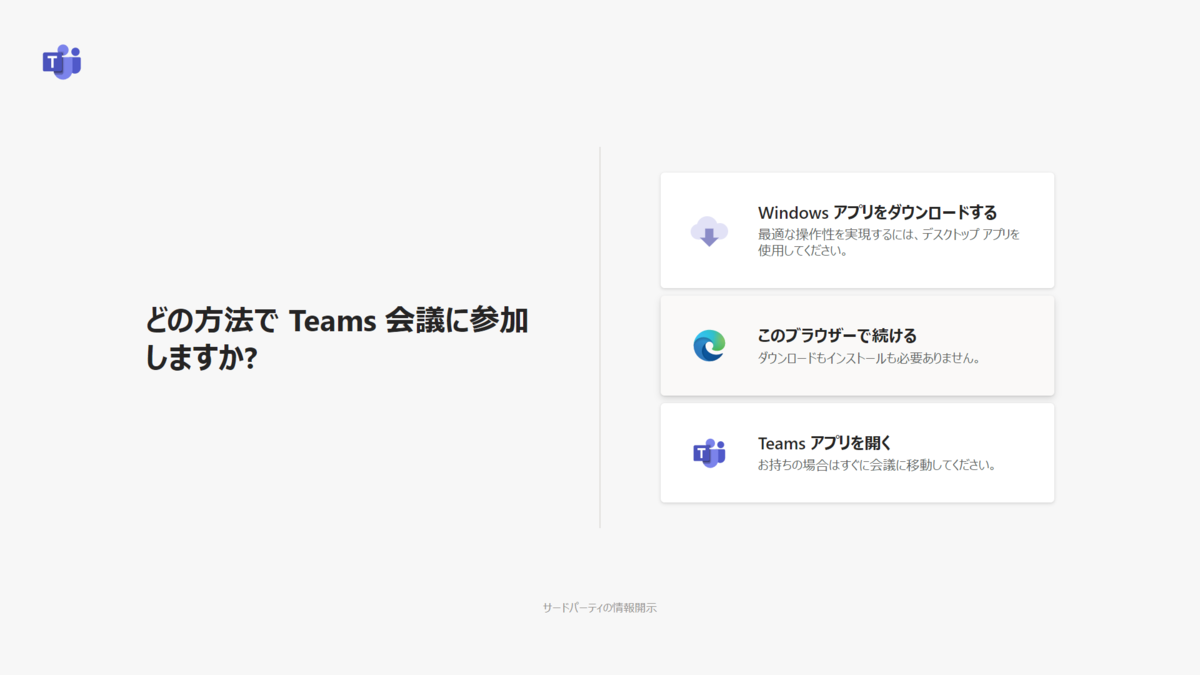Click heading どの方法で Teams 会議に参加しますか?
The height and width of the screenshot is (675, 1200).
coord(337,339)
